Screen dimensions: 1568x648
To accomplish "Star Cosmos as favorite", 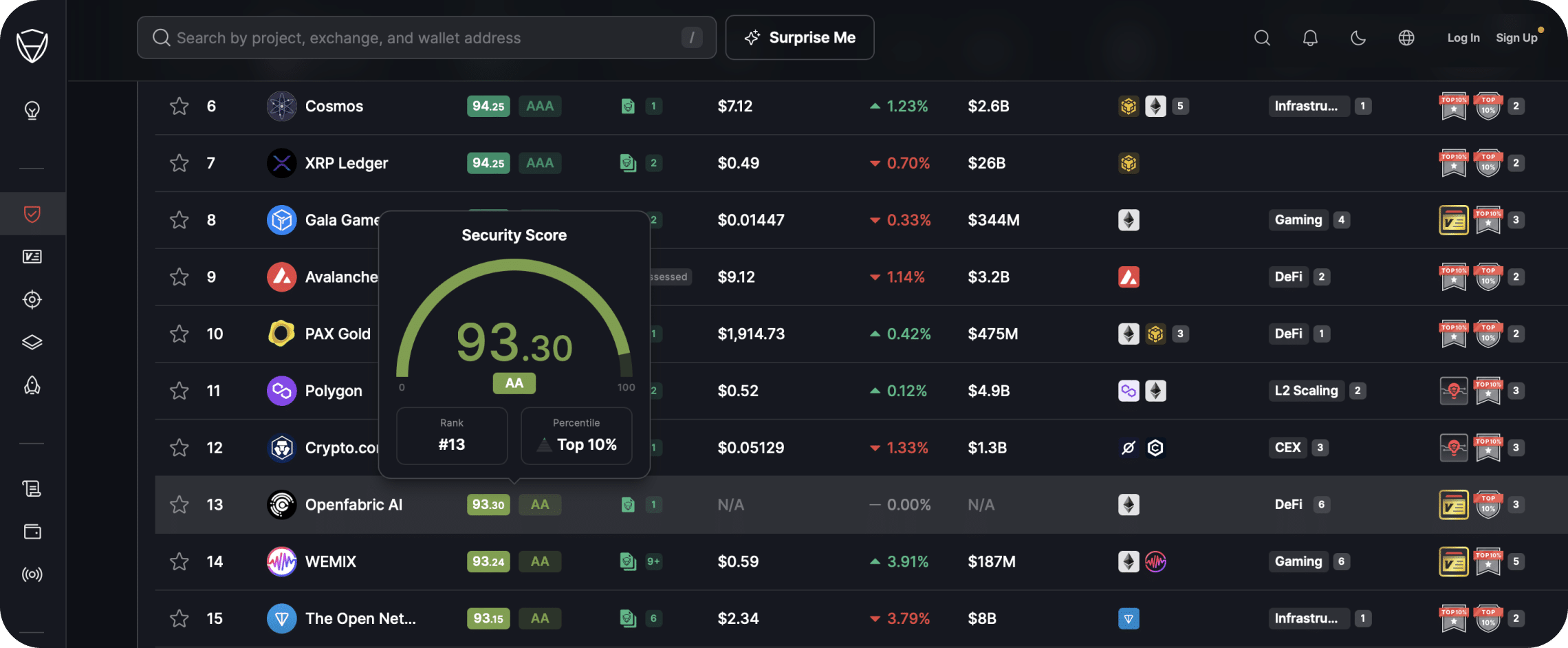I will point(179,106).
